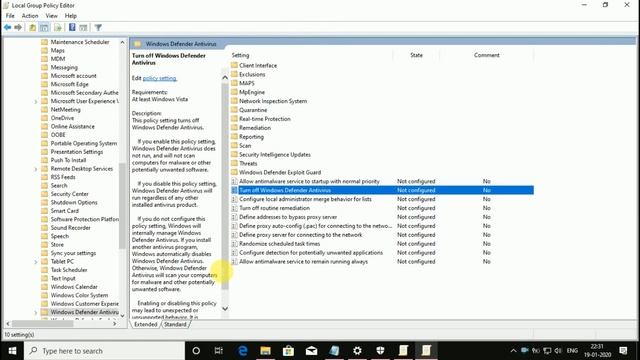The image size is (640, 360).
Task: Open the MpEngine folder
Action: [248, 92]
